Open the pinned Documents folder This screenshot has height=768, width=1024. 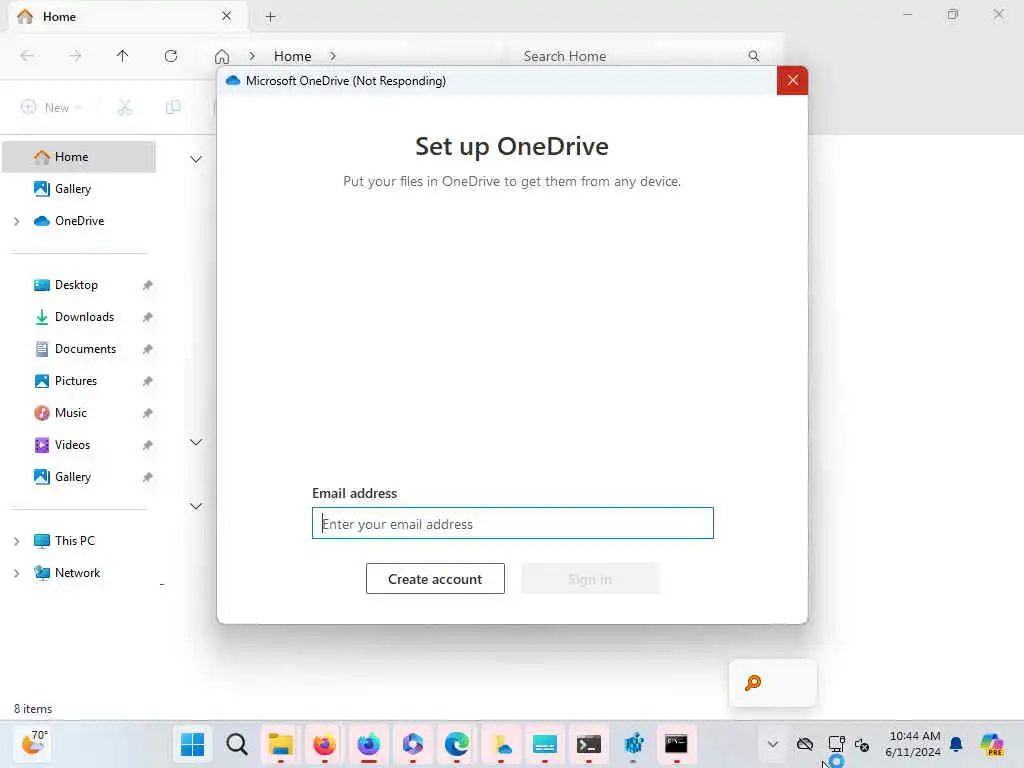[x=85, y=349]
